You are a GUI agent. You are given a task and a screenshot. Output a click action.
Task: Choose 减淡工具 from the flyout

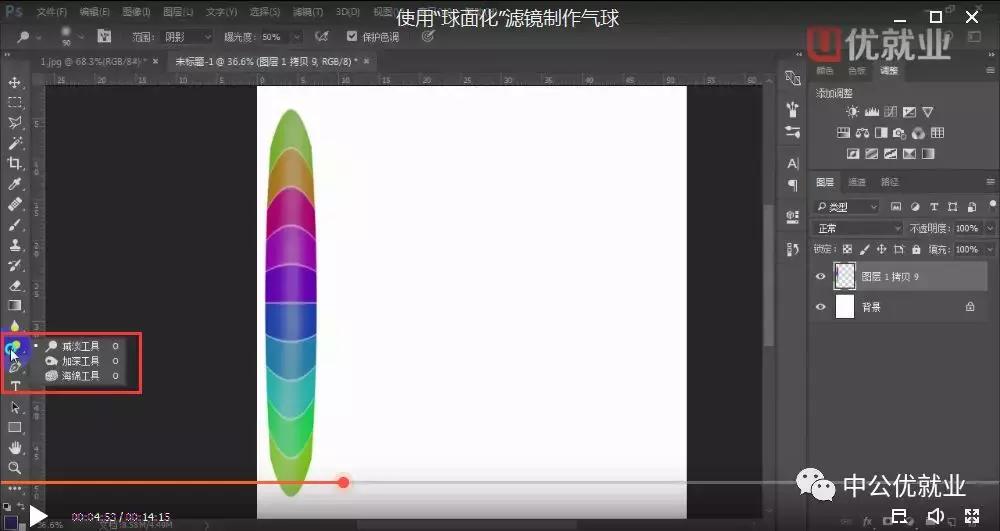[81, 346]
